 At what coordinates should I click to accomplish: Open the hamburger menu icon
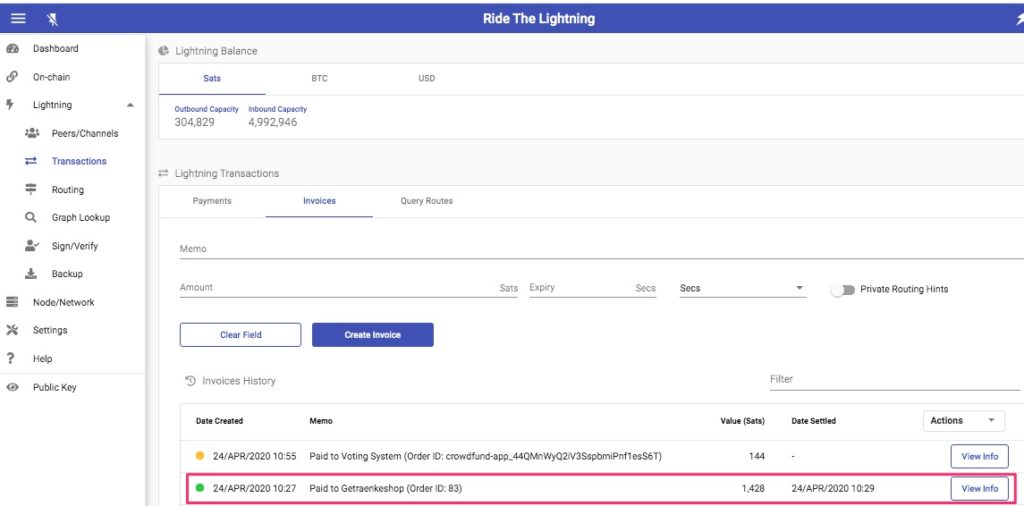point(18,19)
